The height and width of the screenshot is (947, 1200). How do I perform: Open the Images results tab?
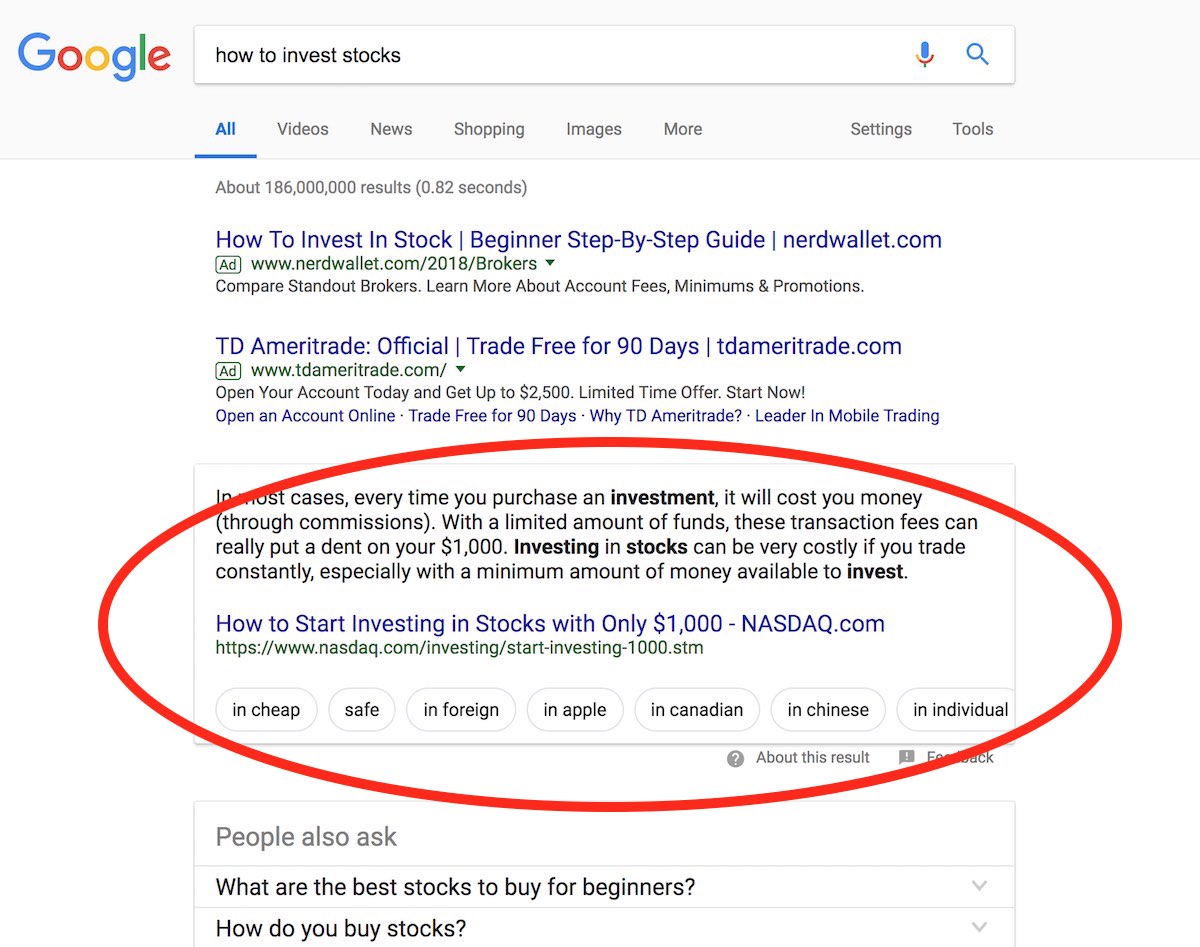594,129
